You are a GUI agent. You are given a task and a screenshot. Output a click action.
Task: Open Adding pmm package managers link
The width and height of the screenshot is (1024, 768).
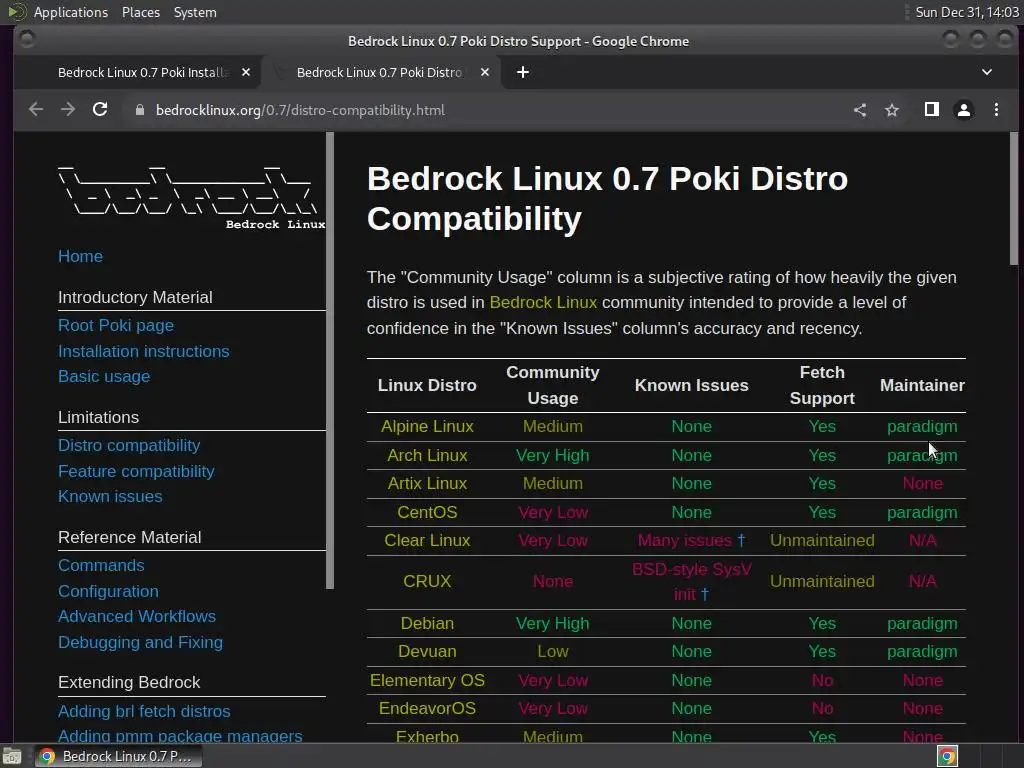pyautogui.click(x=180, y=736)
